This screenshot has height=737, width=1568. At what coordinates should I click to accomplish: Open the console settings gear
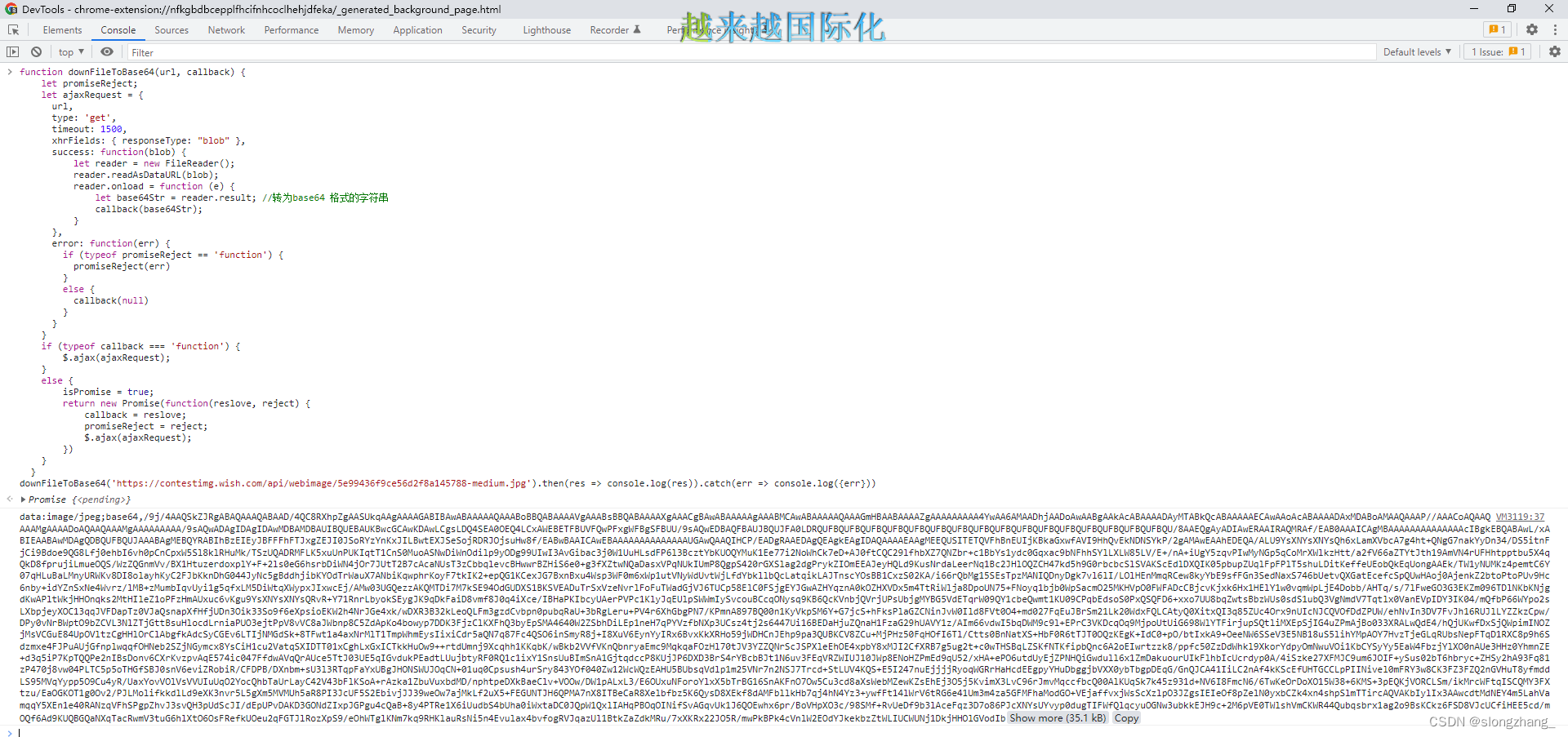tap(1555, 51)
